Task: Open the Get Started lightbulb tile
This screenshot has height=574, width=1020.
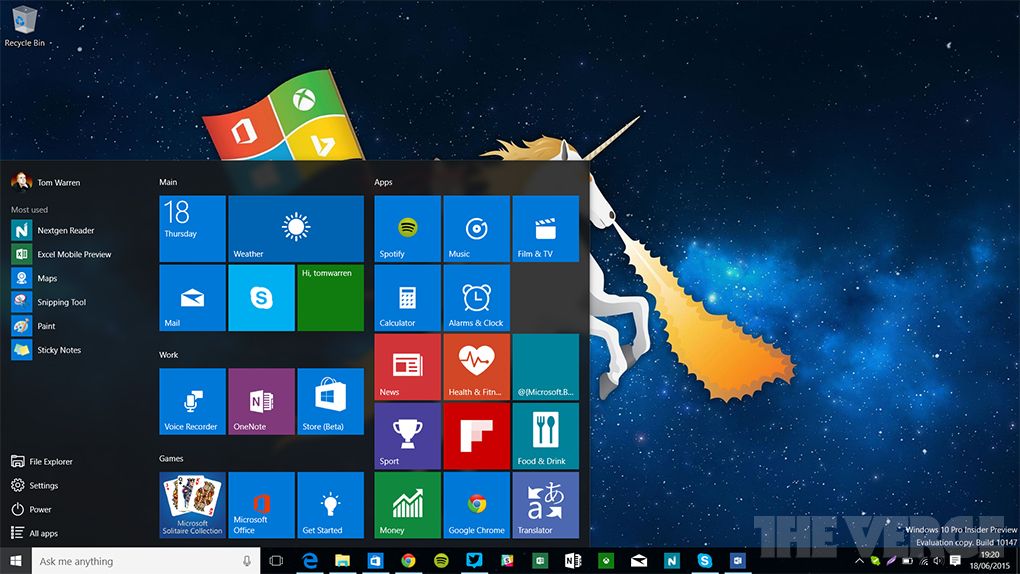Action: pyautogui.click(x=330, y=504)
